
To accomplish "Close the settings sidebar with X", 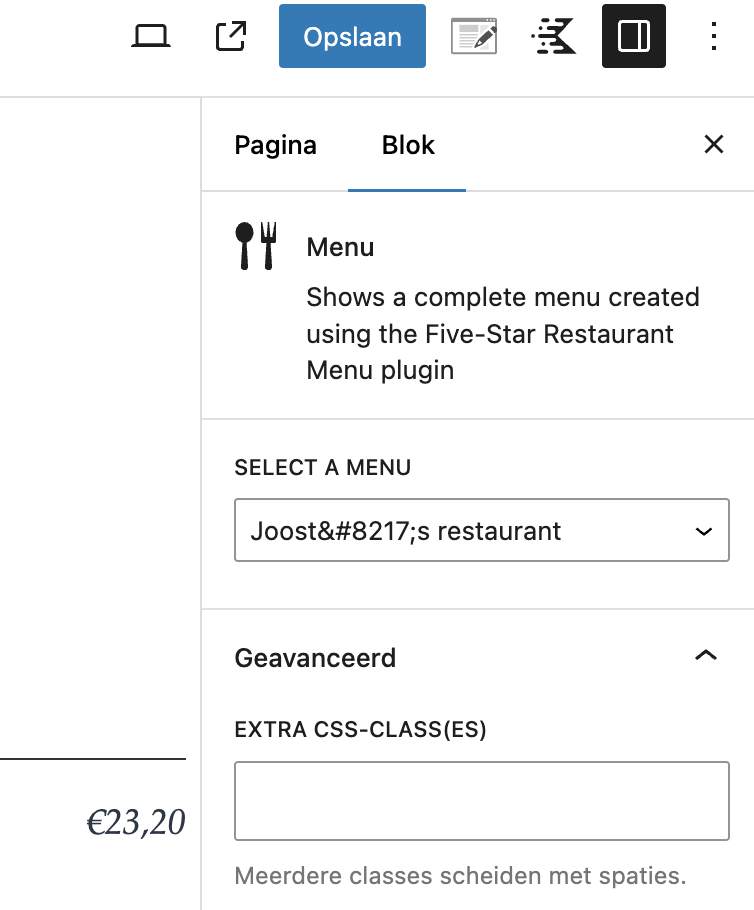I will click(713, 145).
